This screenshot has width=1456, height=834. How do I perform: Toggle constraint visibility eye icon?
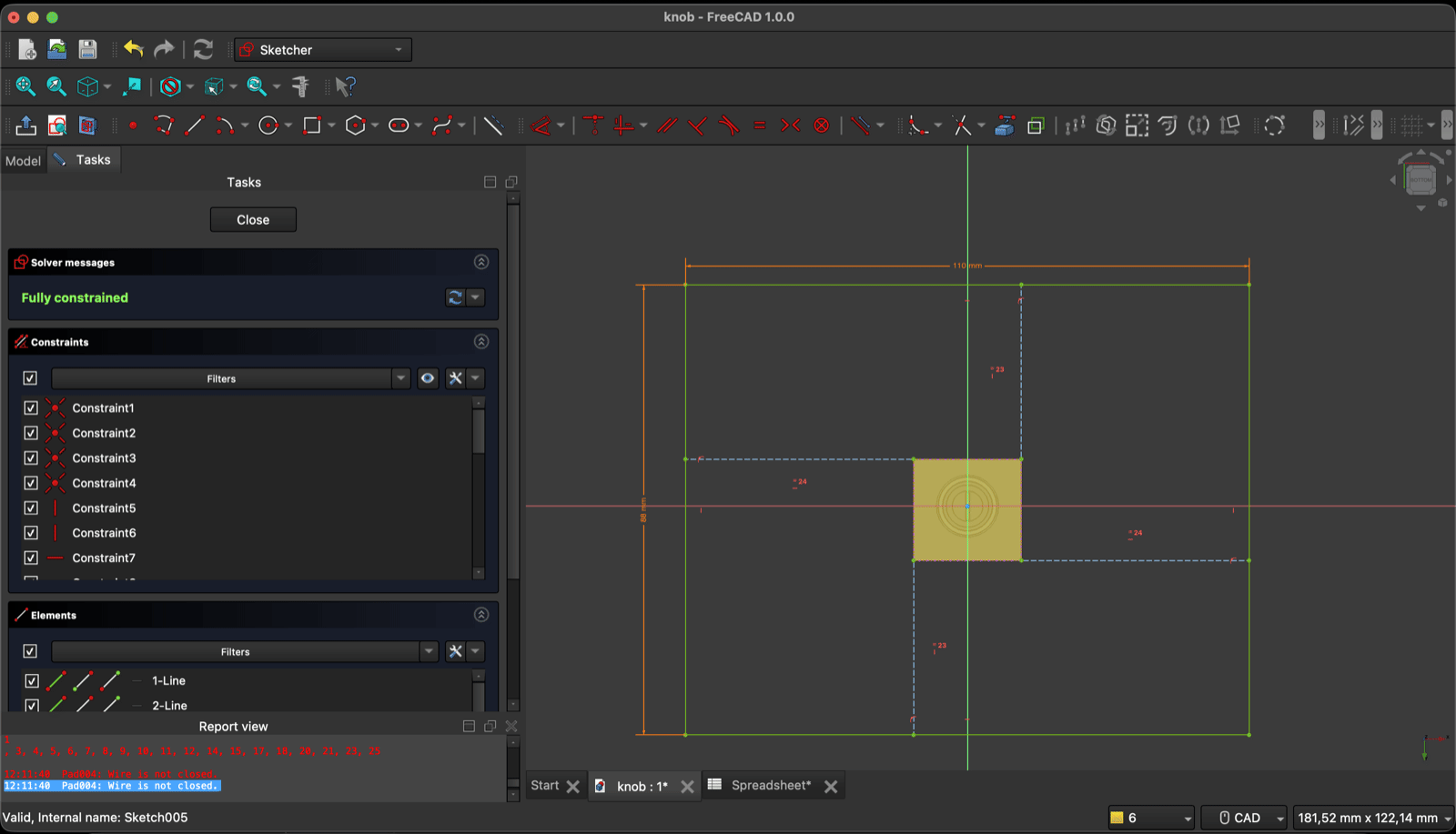click(427, 377)
